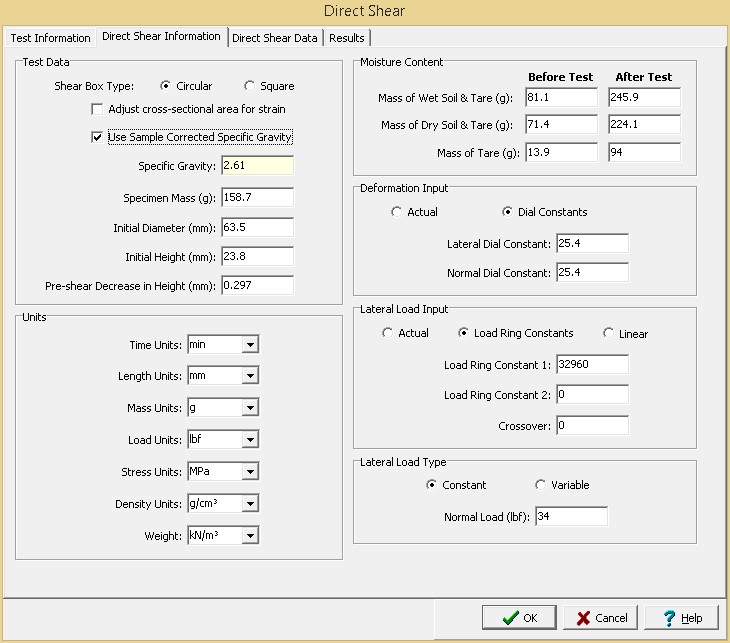
Task: Select Square shear box type
Action: coord(250,86)
